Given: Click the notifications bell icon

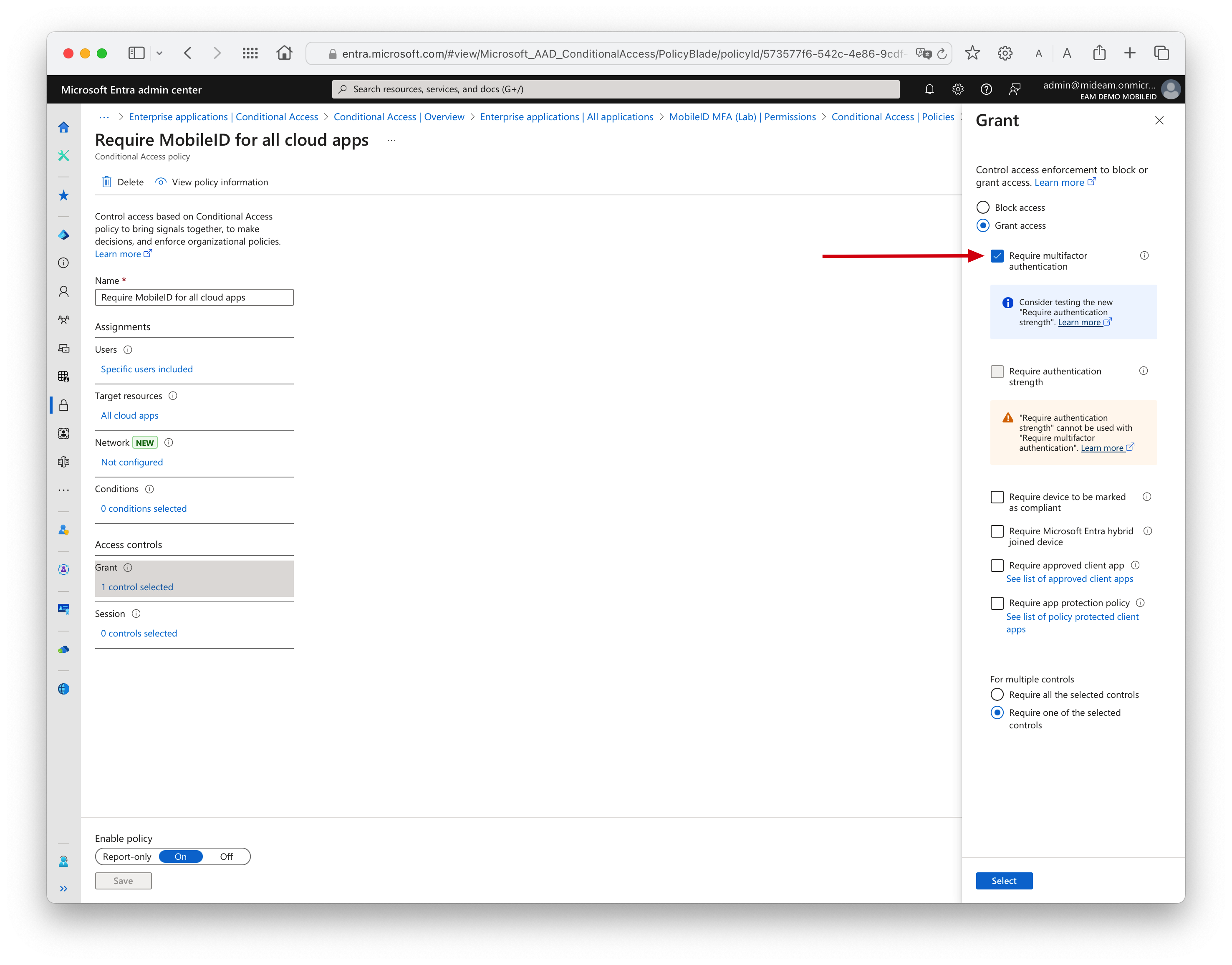Looking at the screenshot, I should tap(929, 89).
